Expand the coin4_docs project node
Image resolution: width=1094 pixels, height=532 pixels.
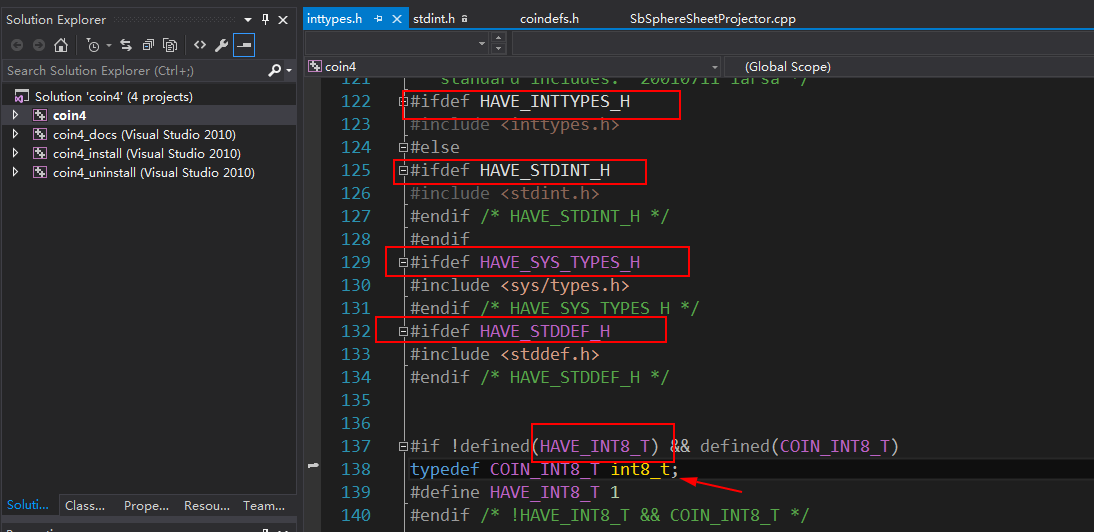click(15, 135)
